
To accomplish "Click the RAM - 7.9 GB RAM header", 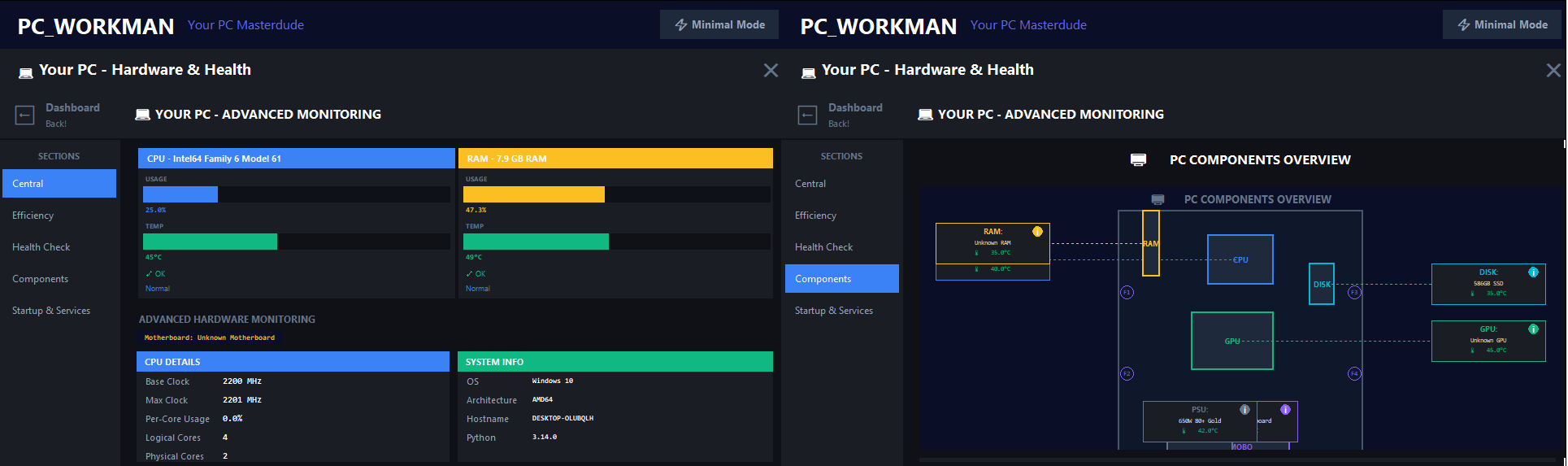I will coord(616,159).
